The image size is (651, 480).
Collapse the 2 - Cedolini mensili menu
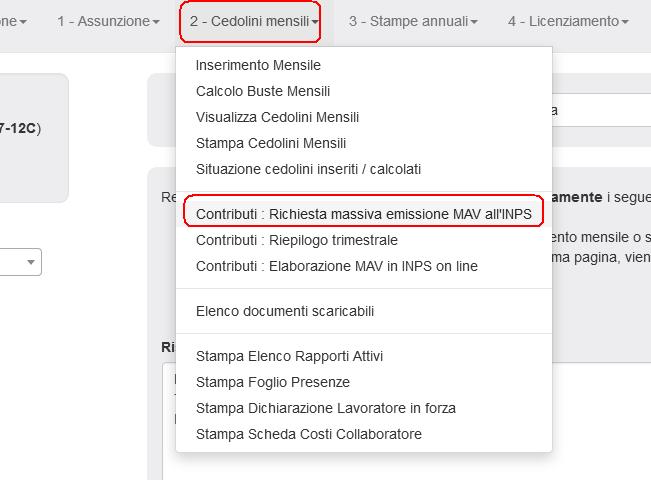pyautogui.click(x=251, y=21)
